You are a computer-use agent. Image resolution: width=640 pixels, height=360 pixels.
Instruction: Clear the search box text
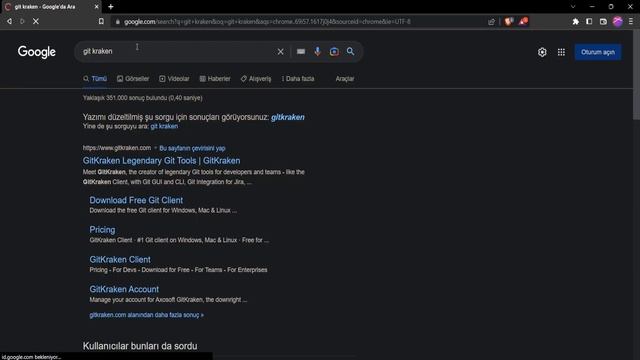(x=280, y=51)
